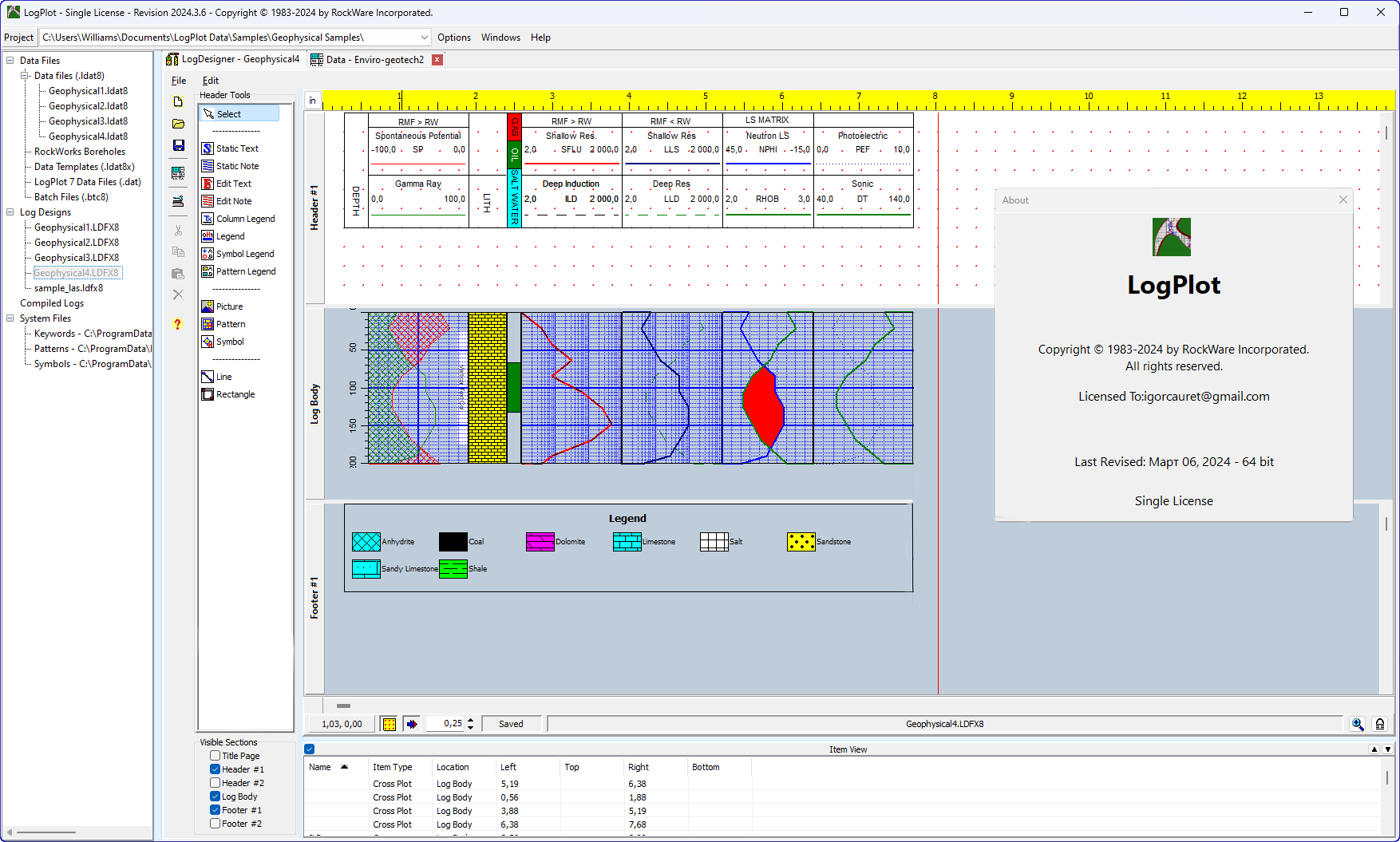This screenshot has width=1400, height=842.
Task: Click the New log design icon
Action: (x=178, y=101)
